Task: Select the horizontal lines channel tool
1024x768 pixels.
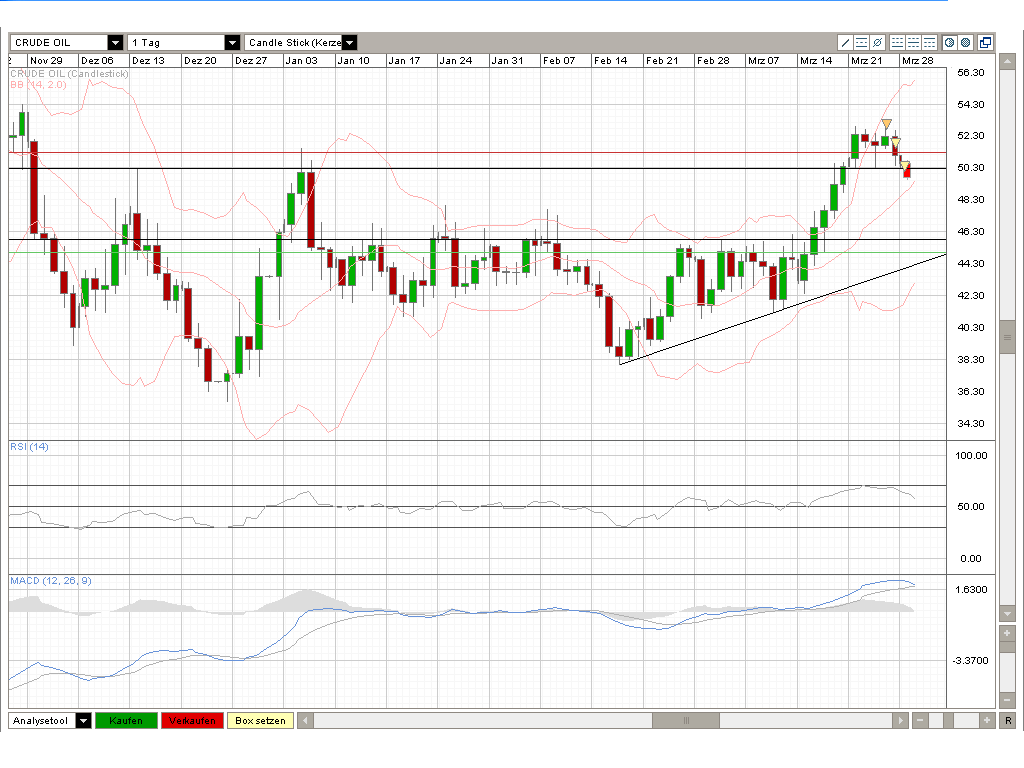Action: [861, 42]
